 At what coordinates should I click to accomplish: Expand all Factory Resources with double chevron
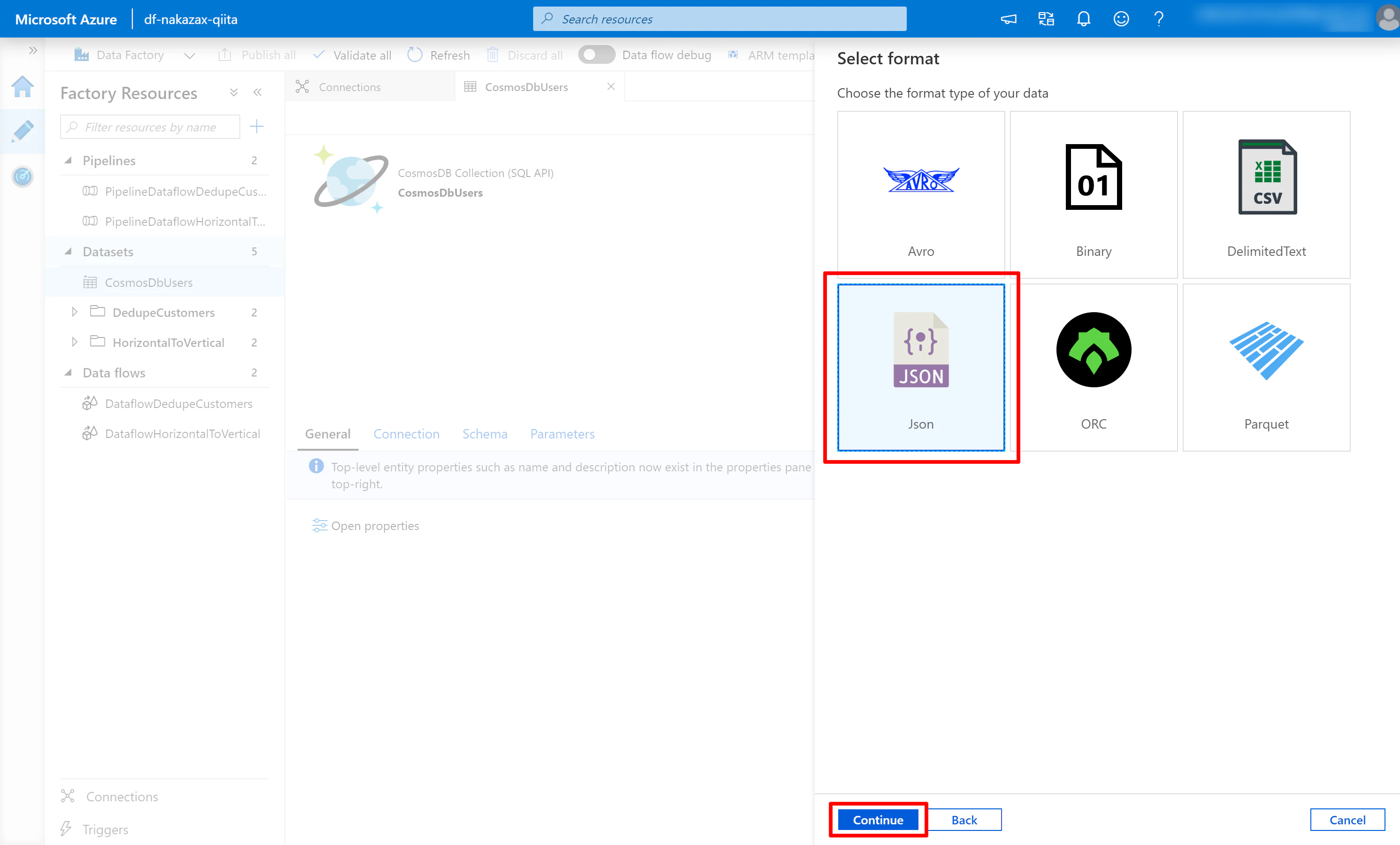234,92
